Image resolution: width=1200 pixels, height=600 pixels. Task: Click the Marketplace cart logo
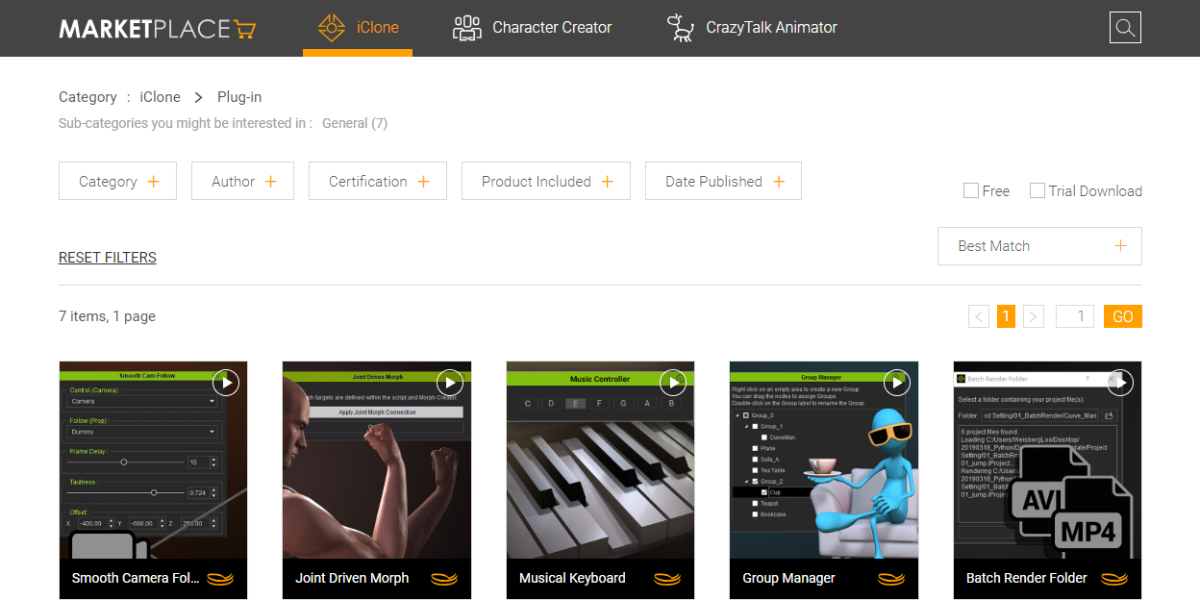[x=157, y=28]
